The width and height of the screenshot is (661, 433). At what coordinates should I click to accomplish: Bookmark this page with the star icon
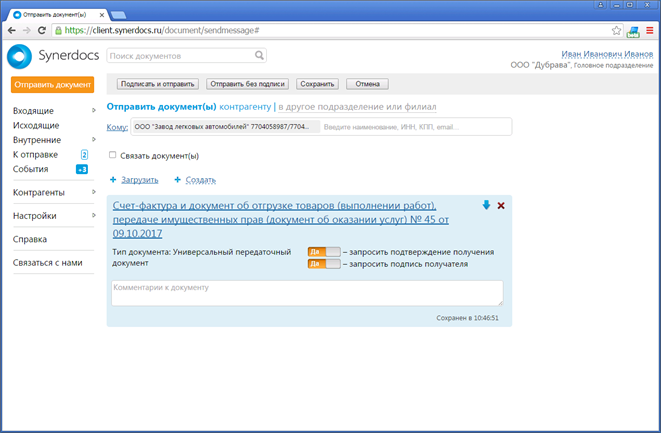[x=616, y=31]
